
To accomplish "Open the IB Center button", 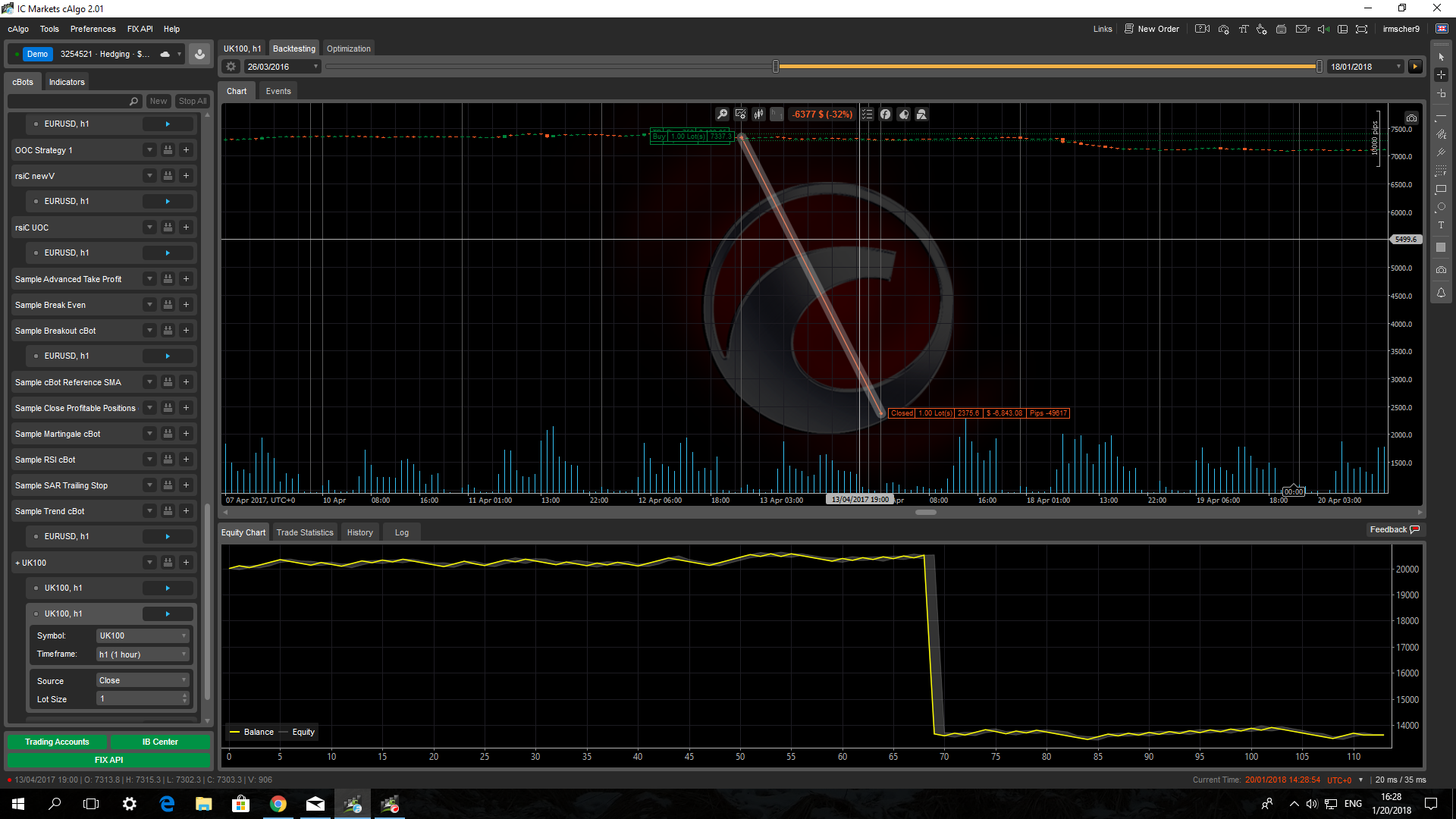I will (160, 742).
